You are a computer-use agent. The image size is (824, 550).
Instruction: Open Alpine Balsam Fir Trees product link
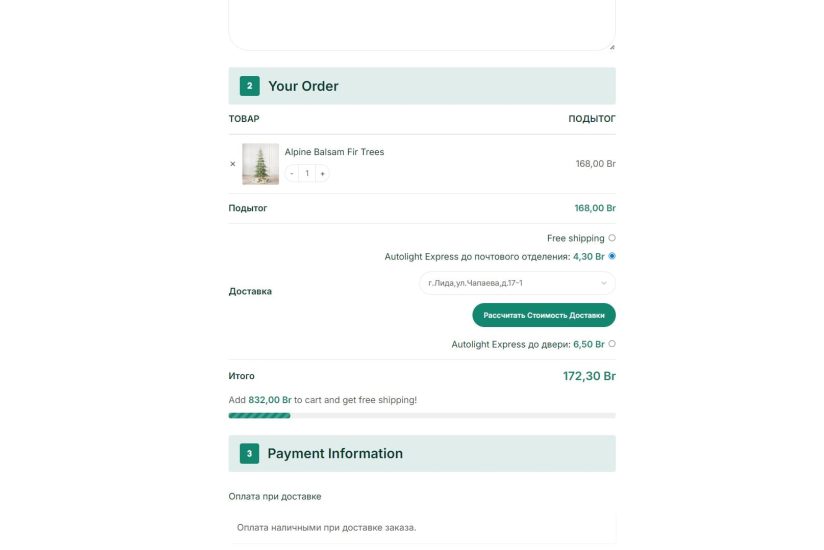point(334,152)
